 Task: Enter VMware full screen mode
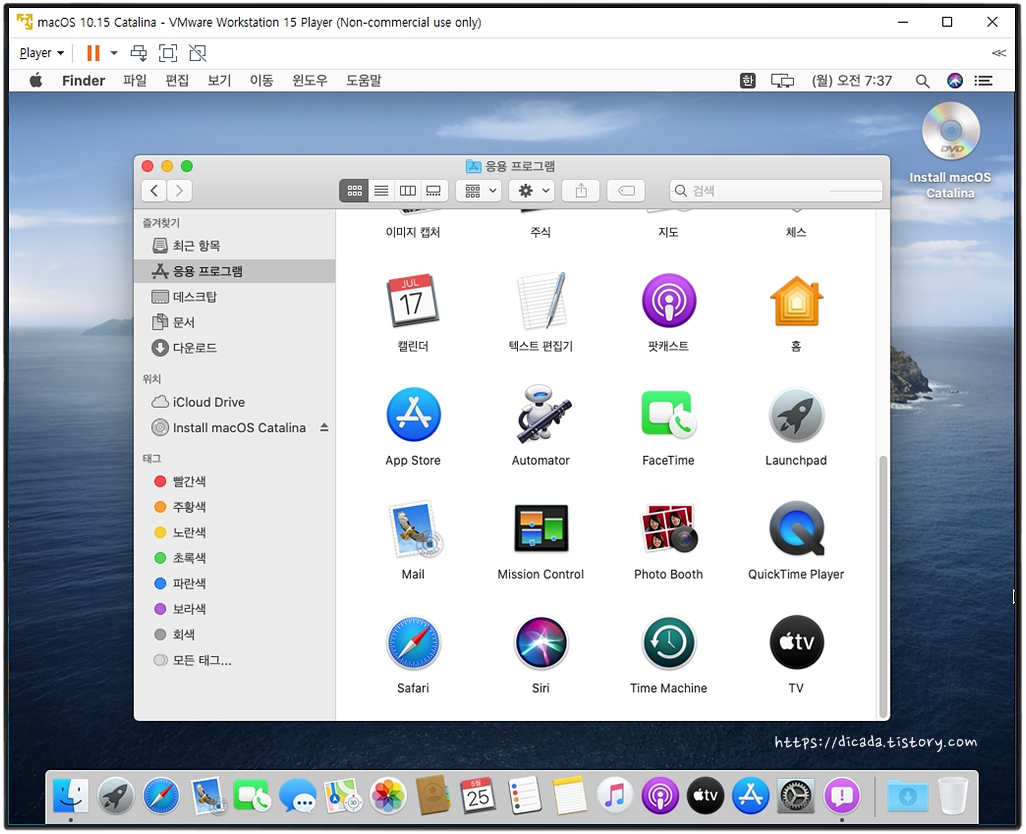168,53
